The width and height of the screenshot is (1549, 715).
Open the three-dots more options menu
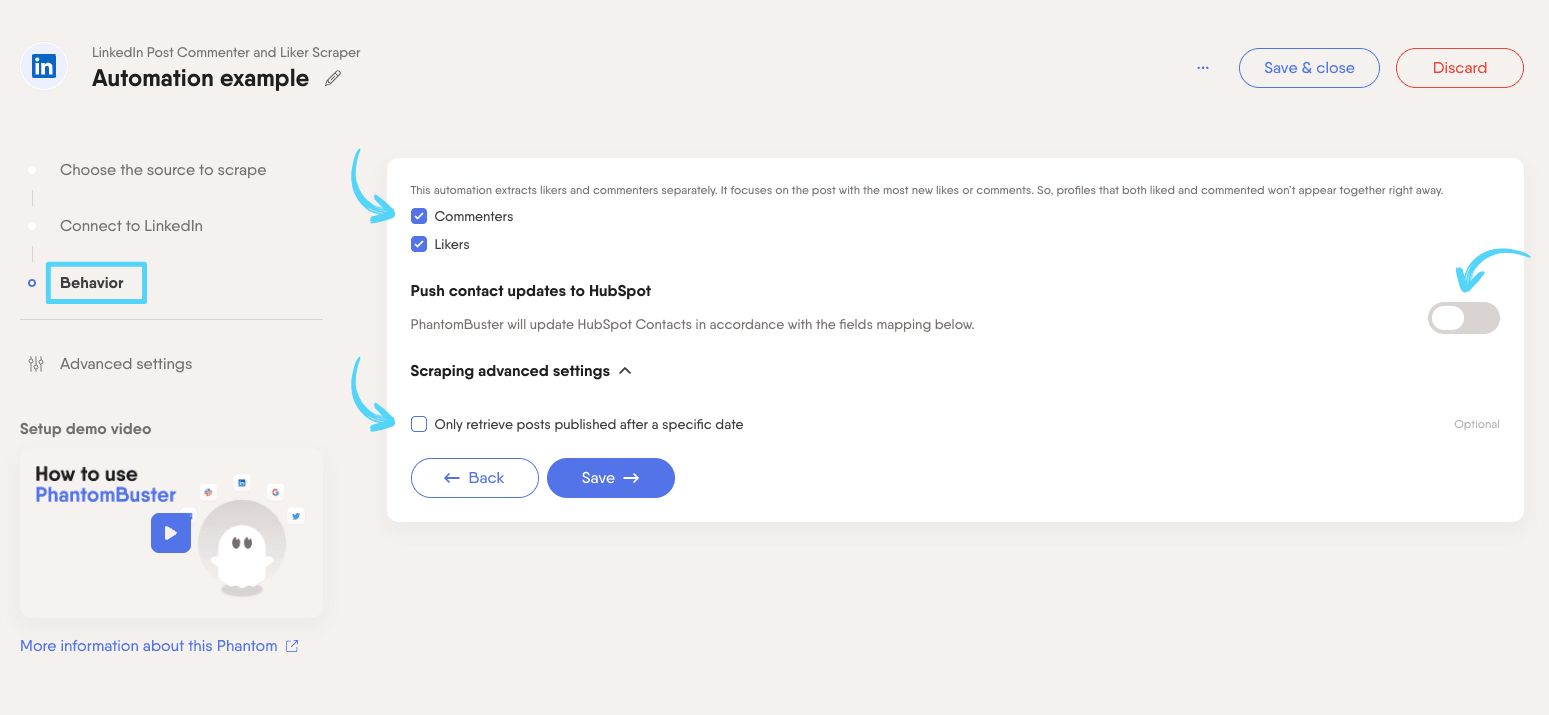pos(1203,67)
